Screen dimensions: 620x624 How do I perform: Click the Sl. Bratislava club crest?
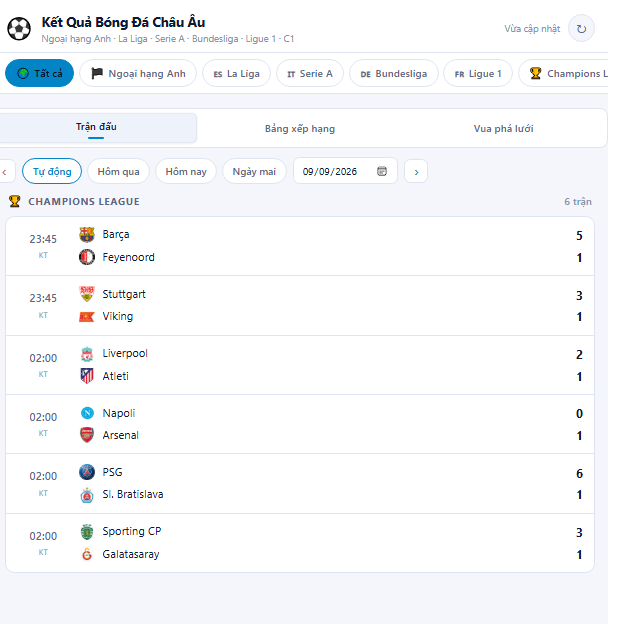[87, 495]
